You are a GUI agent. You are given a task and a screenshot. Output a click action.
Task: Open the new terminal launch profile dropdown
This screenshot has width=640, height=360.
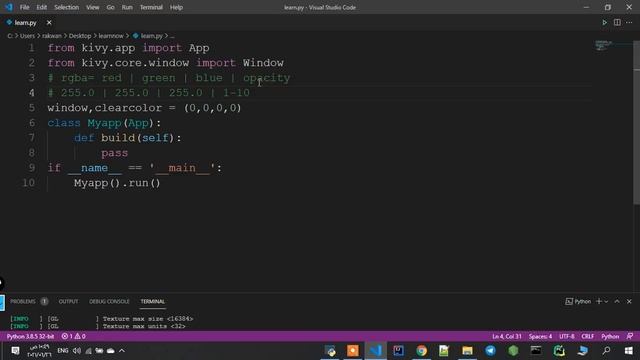606,302
